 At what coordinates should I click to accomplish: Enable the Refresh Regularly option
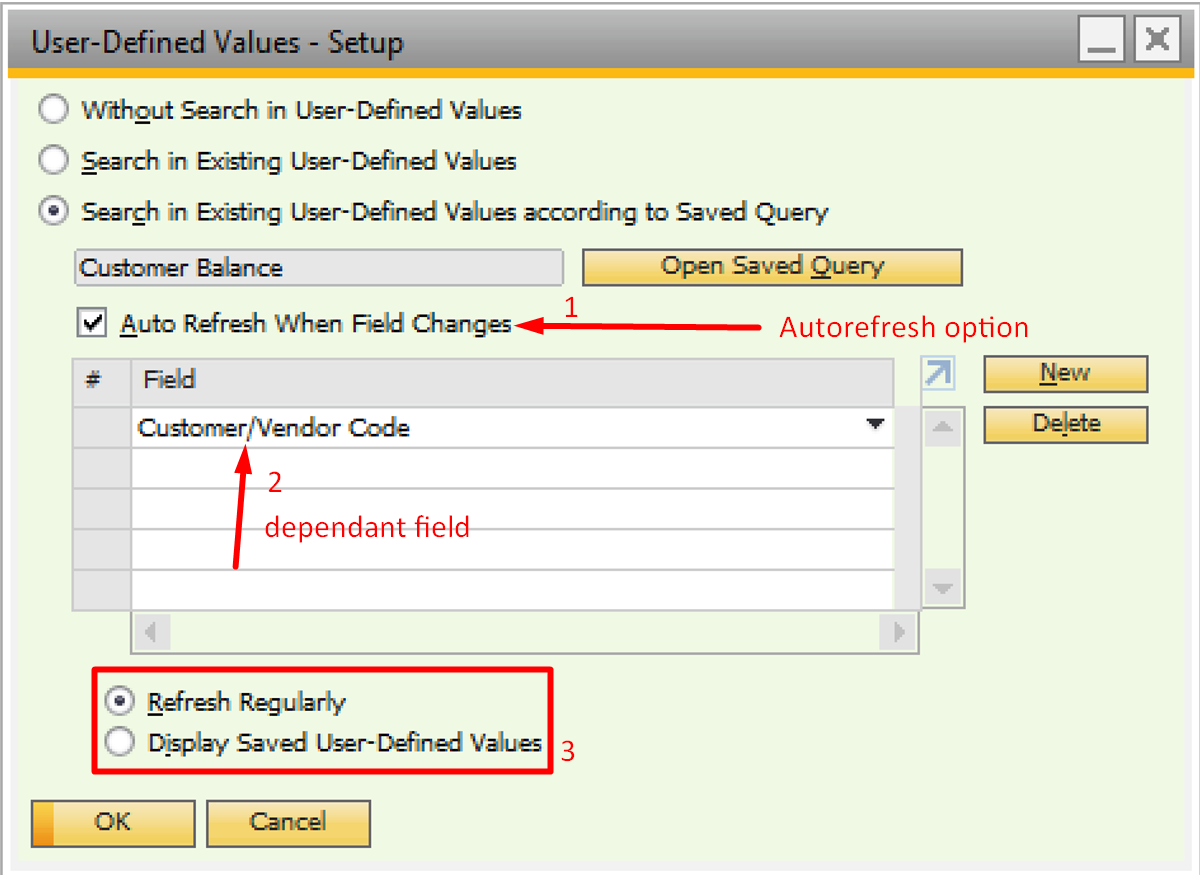[x=120, y=701]
